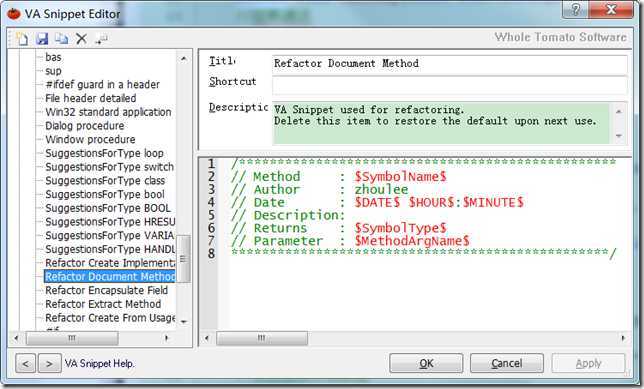The height and width of the screenshot is (389, 644).
Task: Click the snippet tree horizontal scroll left arrow
Action: (x=16, y=338)
